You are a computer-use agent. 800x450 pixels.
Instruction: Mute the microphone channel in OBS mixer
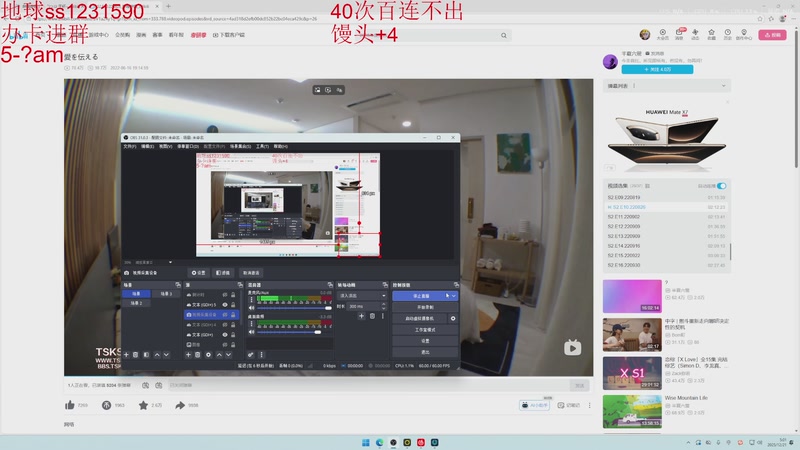[251, 308]
